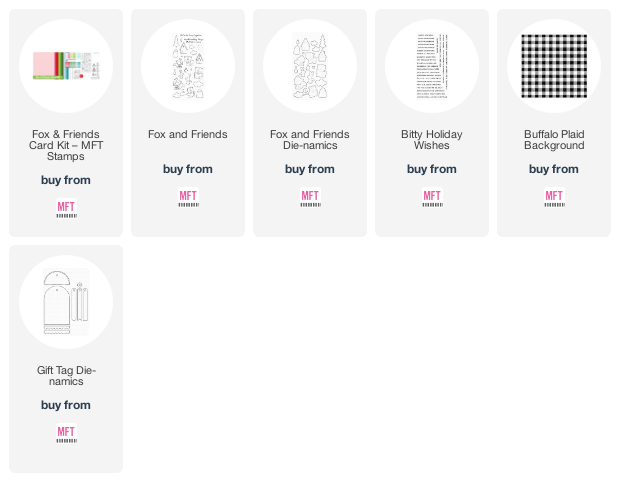
Task: Click 'buy from' under Buffalo Plaid Background
Action: pos(554,169)
